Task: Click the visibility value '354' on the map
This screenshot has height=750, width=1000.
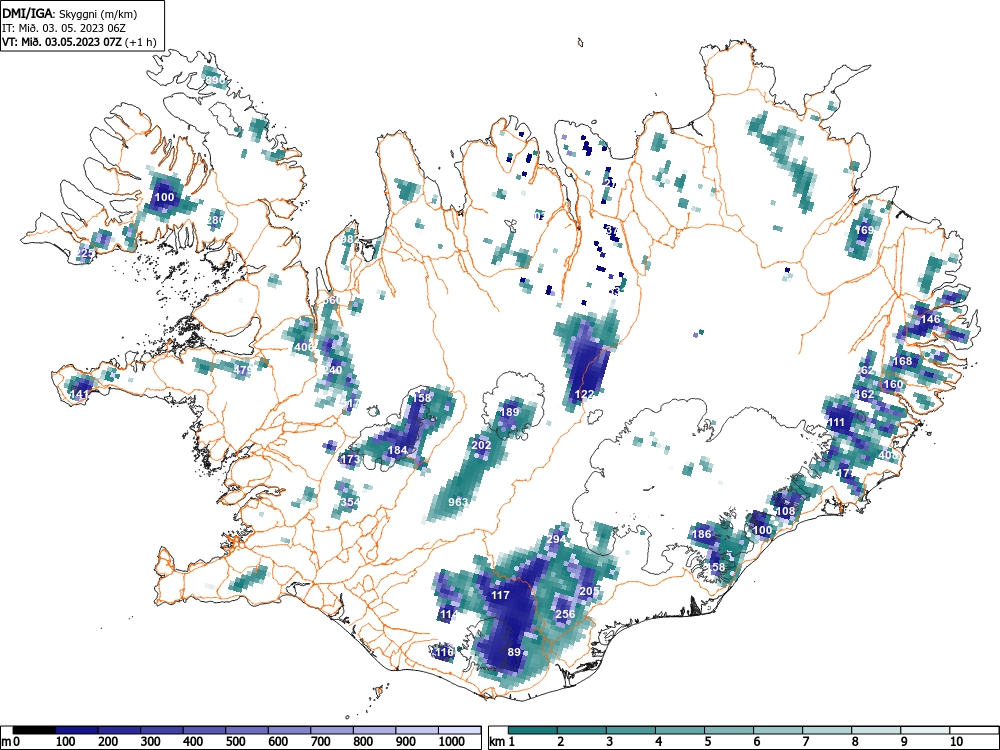Action: click(x=350, y=503)
